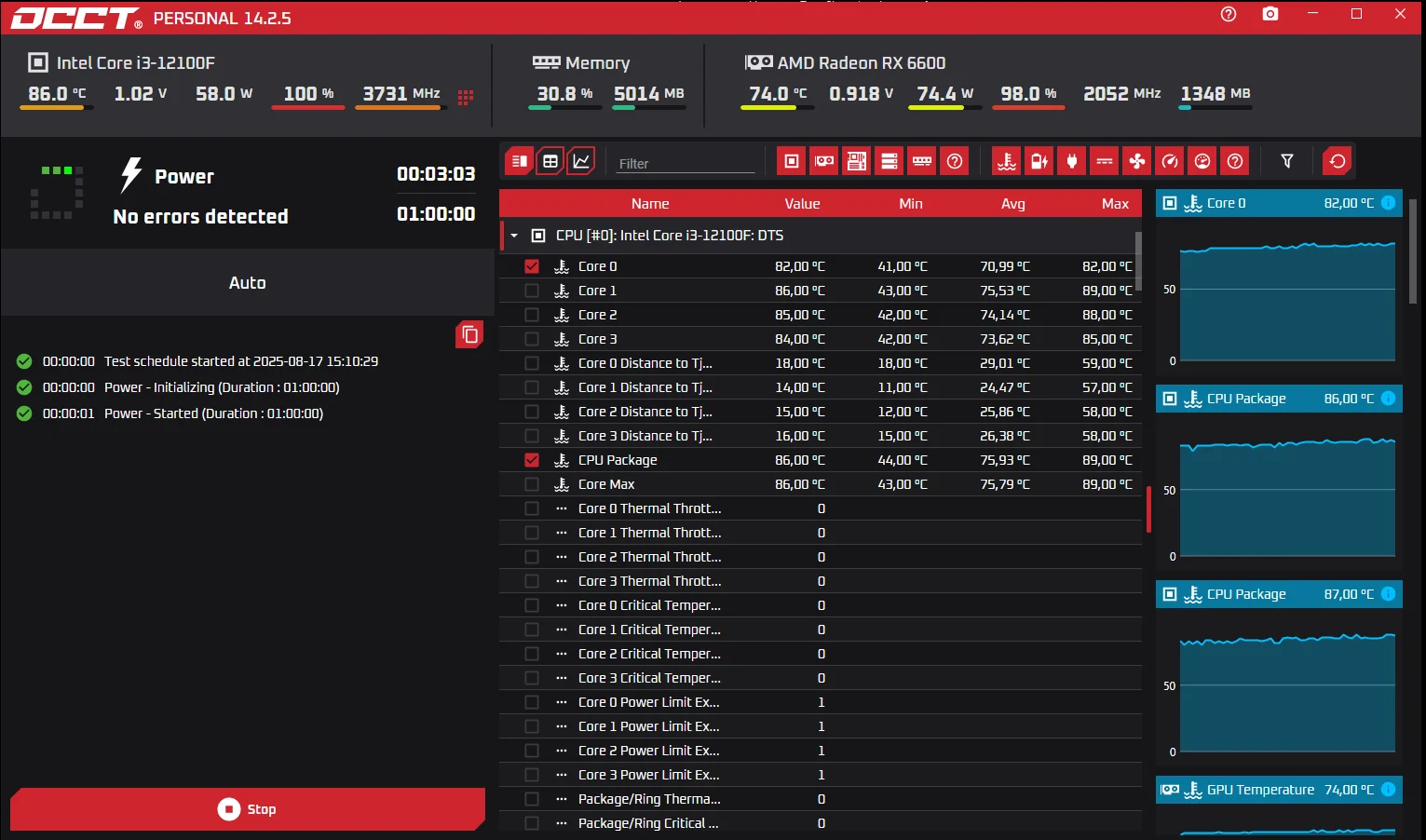The height and width of the screenshot is (840, 1426).
Task: Collapse the CPU [#0] Intel Core i3-12100F group
Action: (x=514, y=236)
